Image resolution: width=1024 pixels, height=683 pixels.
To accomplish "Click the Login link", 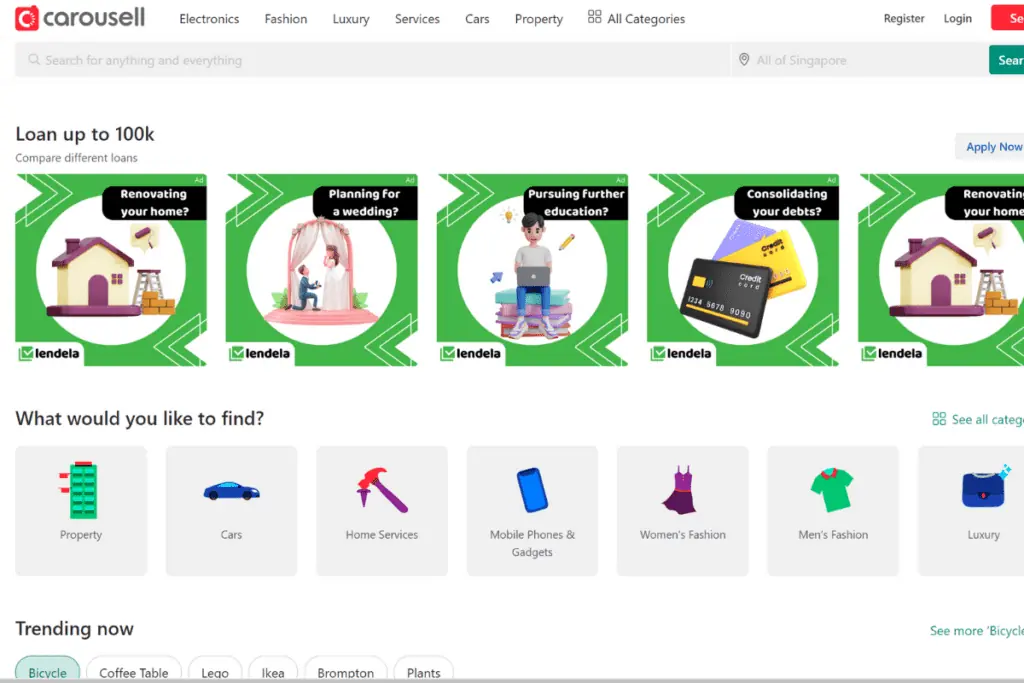I will point(957,18).
